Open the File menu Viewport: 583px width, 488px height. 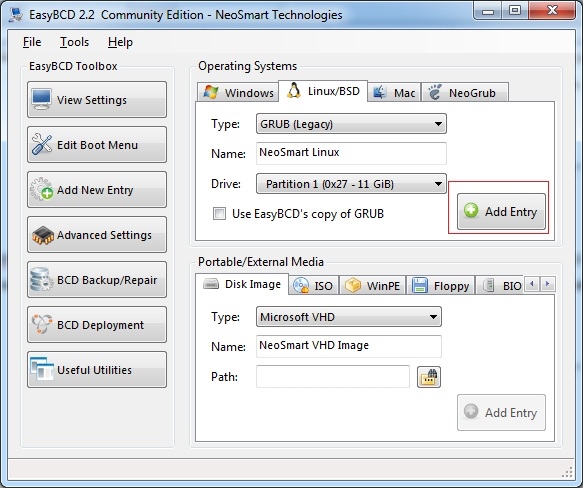32,42
